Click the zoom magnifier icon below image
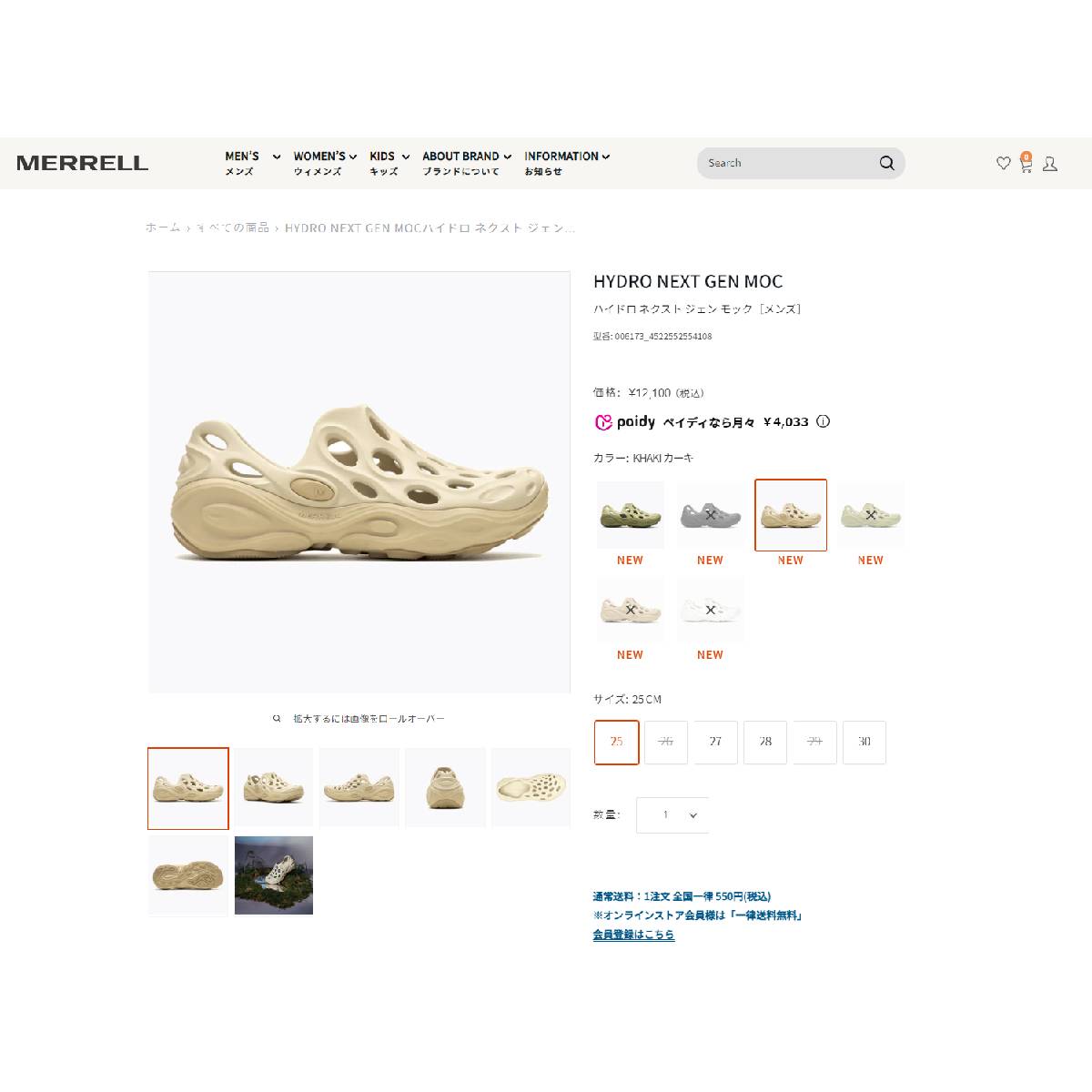The height and width of the screenshot is (1092, 1092). pos(277,719)
